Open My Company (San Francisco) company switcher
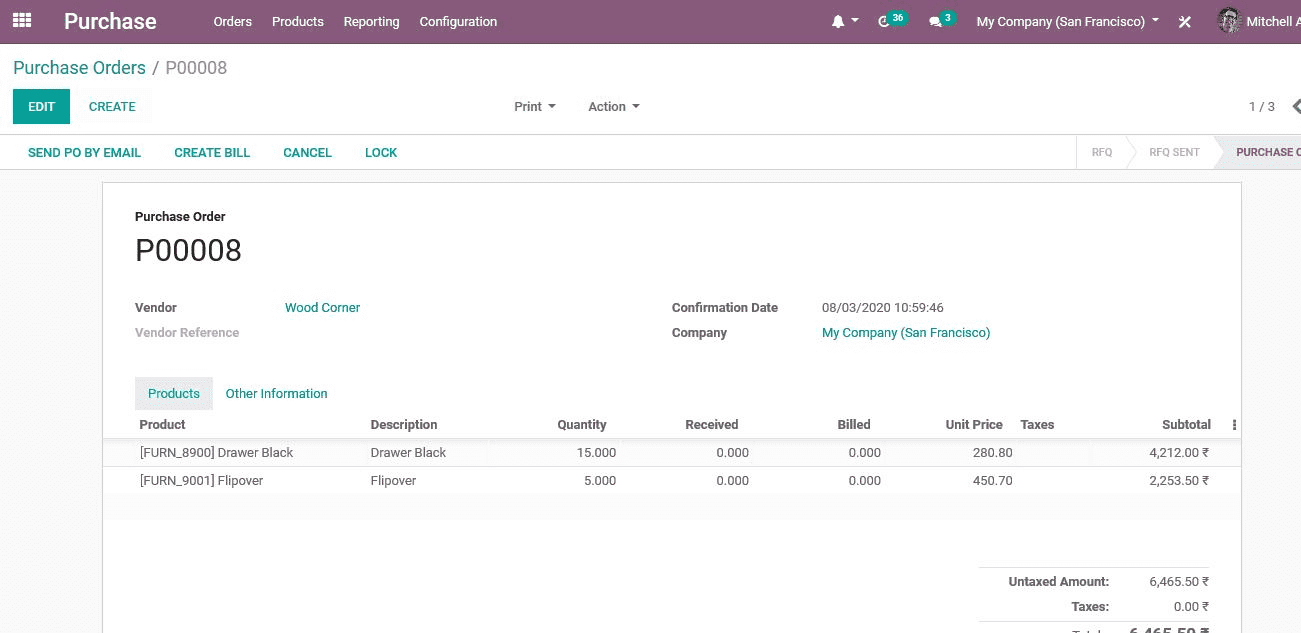The height and width of the screenshot is (633, 1301). tap(1068, 21)
